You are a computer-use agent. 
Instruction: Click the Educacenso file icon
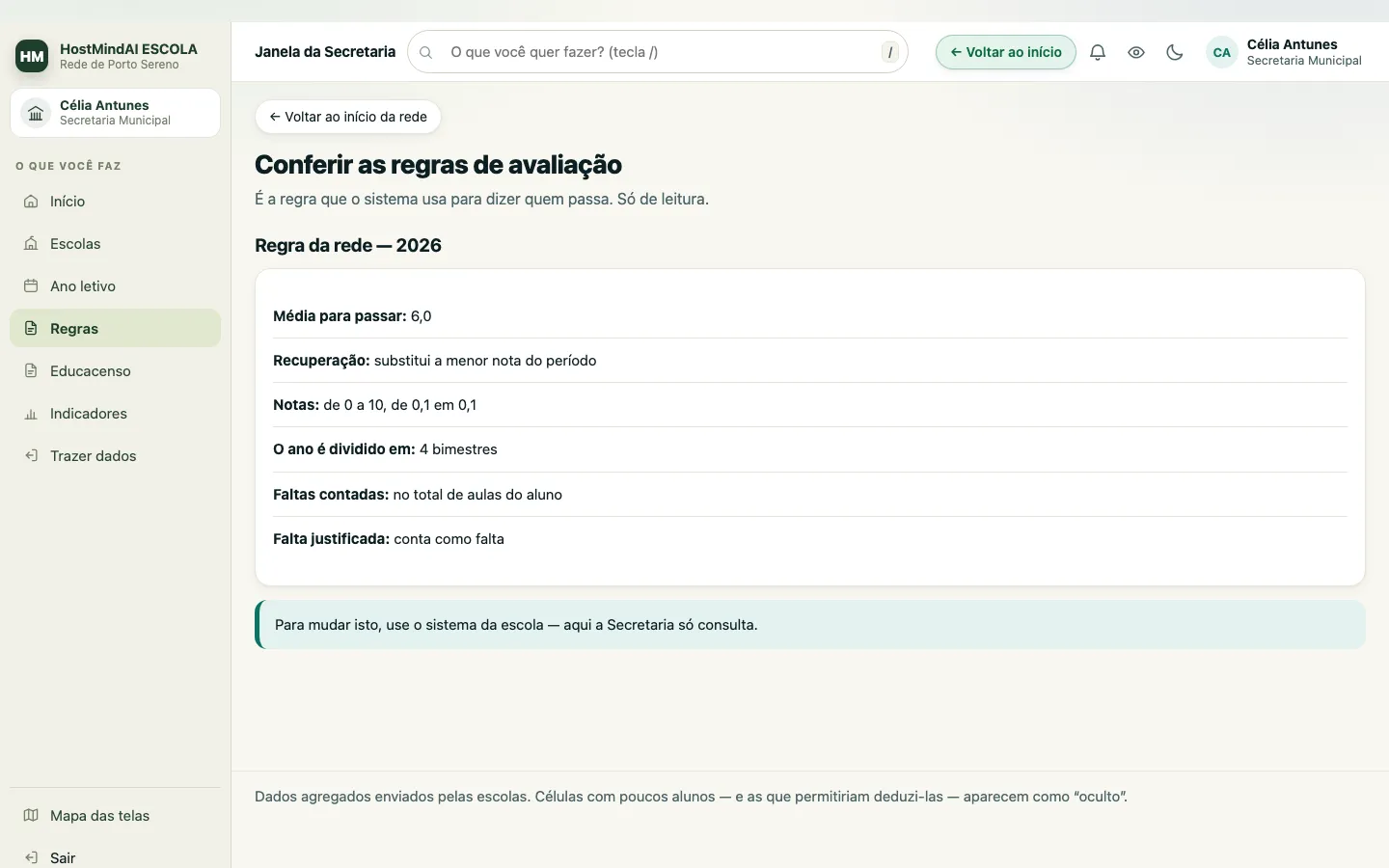(x=31, y=371)
